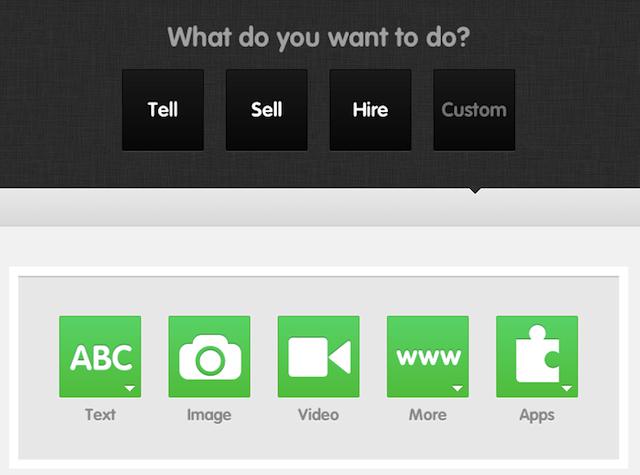
Task: Insert a Video with the camcorder icon
Action: click(x=318, y=356)
